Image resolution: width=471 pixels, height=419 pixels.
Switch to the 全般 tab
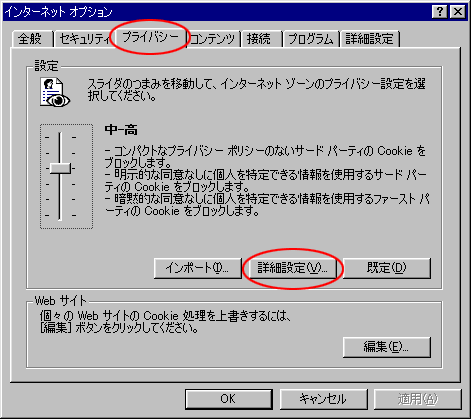[x=33, y=39]
